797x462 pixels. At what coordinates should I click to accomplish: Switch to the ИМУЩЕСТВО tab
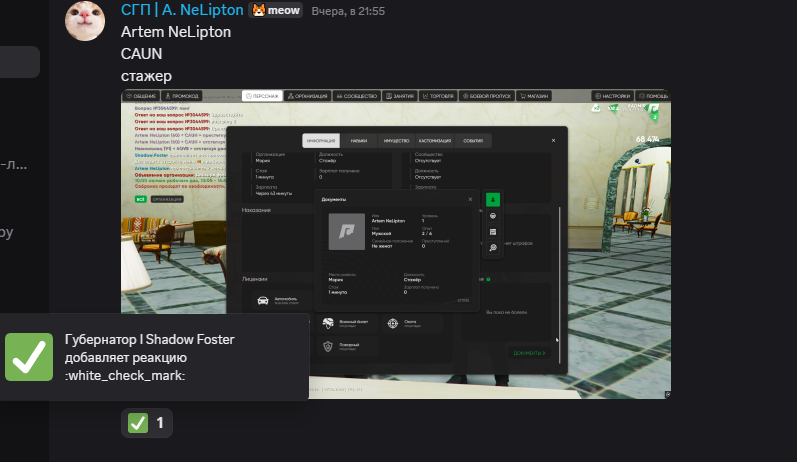395,141
